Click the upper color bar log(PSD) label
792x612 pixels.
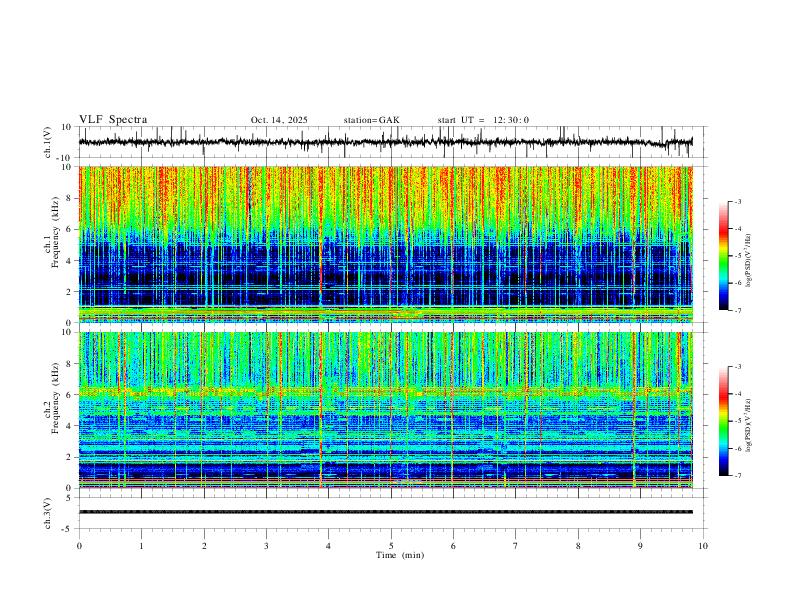(749, 260)
